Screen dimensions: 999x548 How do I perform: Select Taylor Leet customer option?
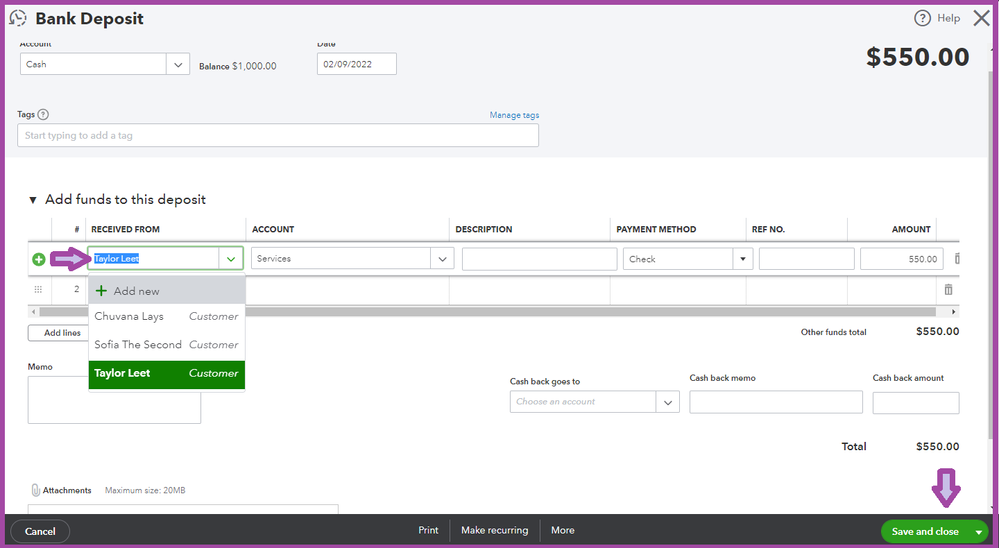167,373
